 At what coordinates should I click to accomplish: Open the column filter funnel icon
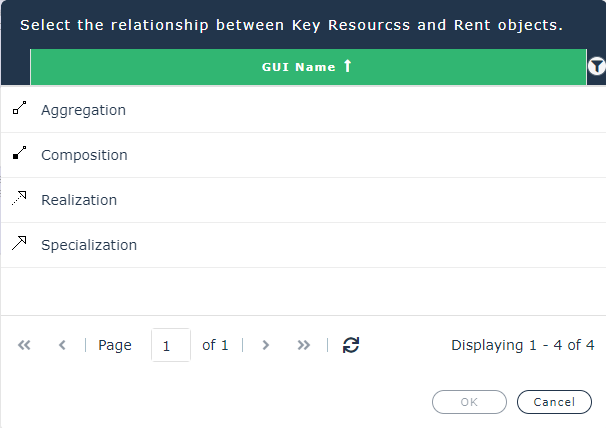(597, 67)
